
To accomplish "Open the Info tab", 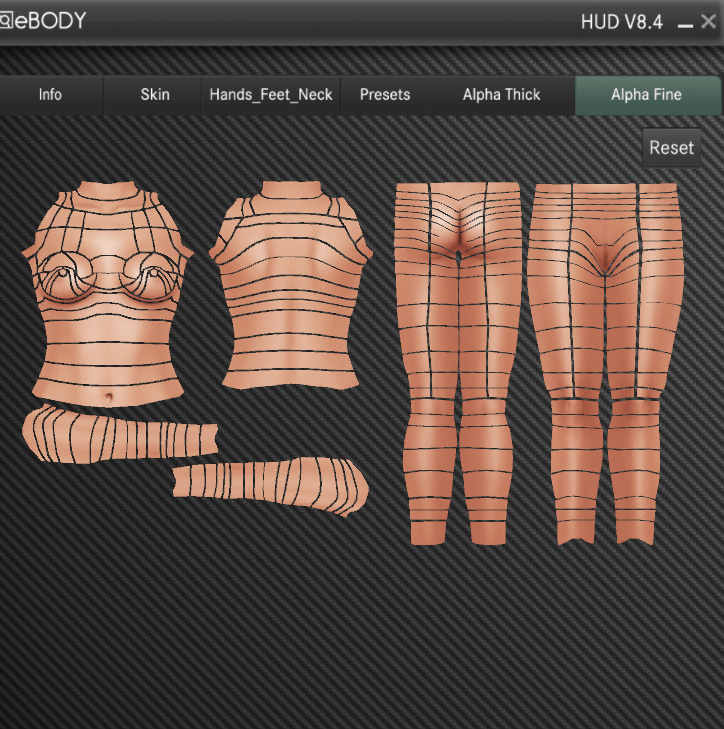I will 50,95.
